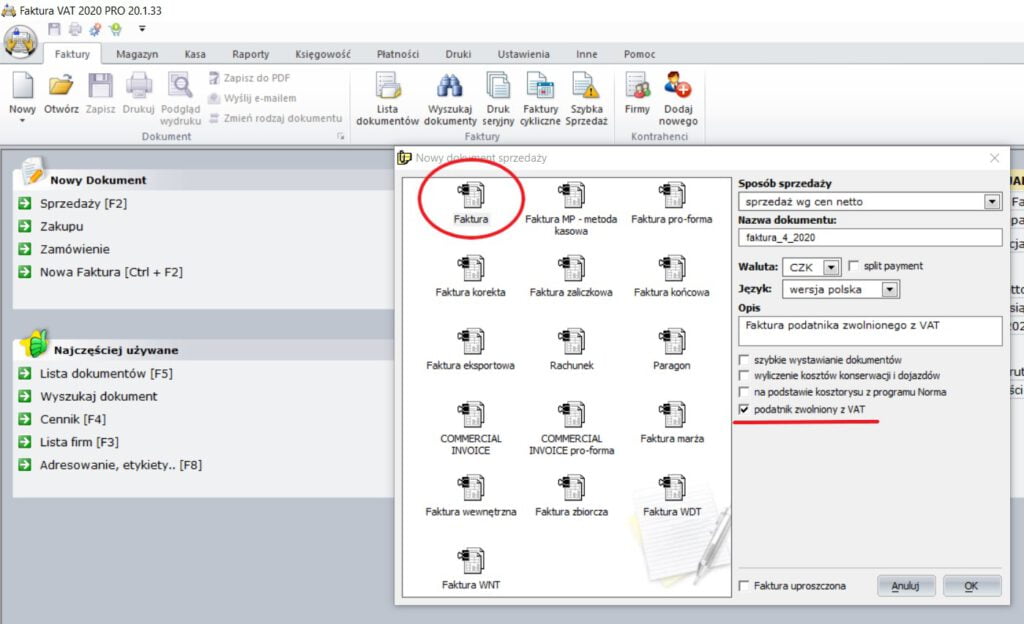The height and width of the screenshot is (624, 1024).
Task: Select COMMERCIAL INVOICE icon
Action: [471, 414]
